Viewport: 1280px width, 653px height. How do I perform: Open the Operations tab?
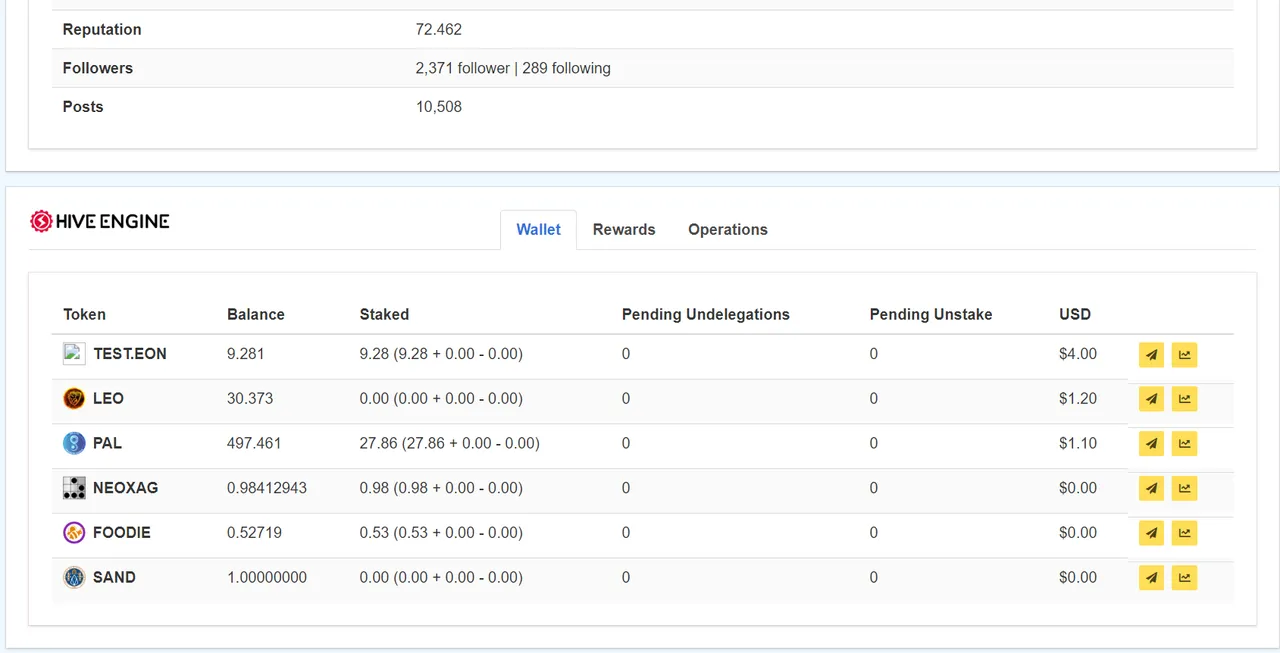click(728, 230)
